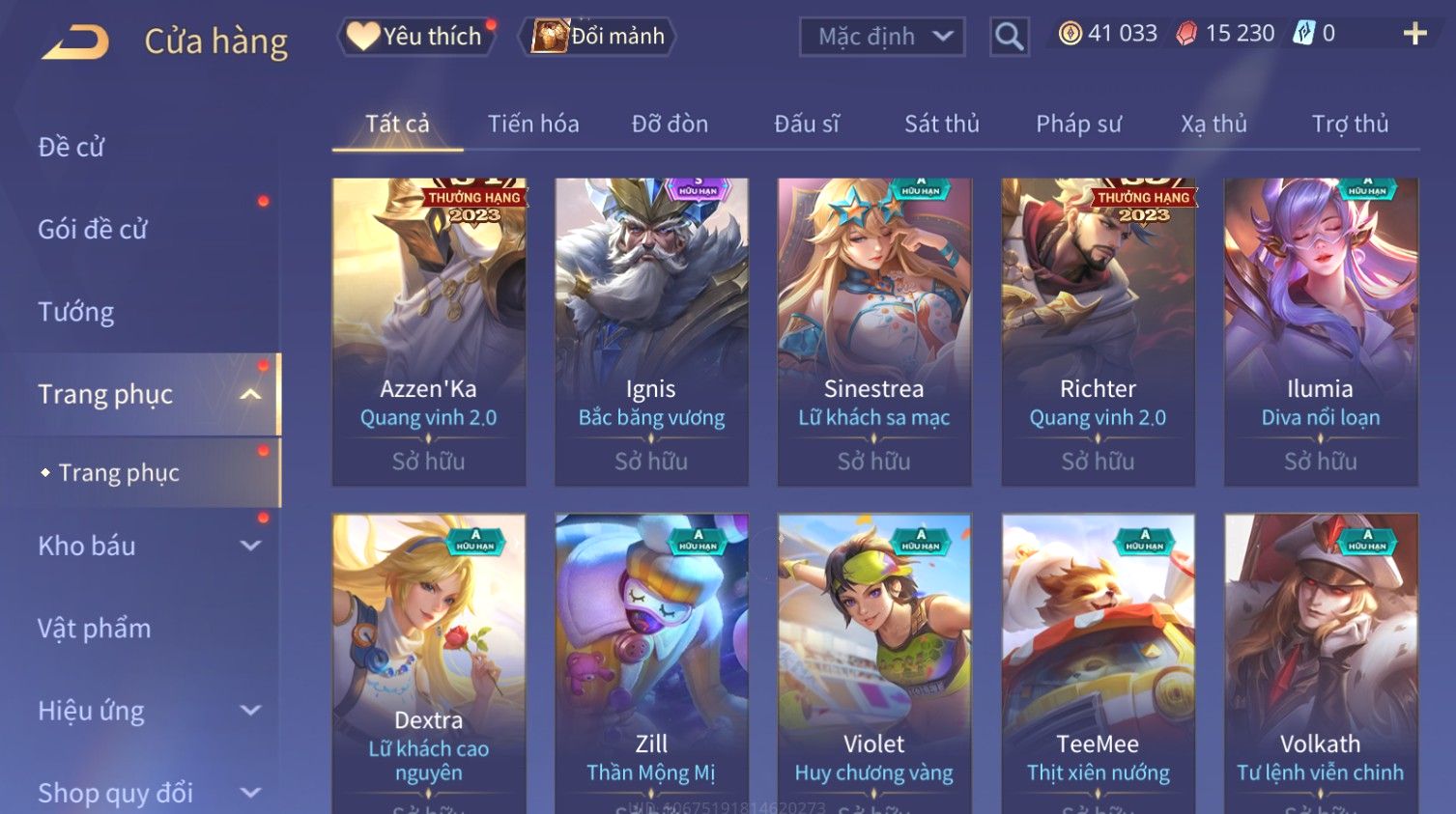The width and height of the screenshot is (1456, 814).
Task: Tap the plus icon to add currency
Action: pos(1414,34)
